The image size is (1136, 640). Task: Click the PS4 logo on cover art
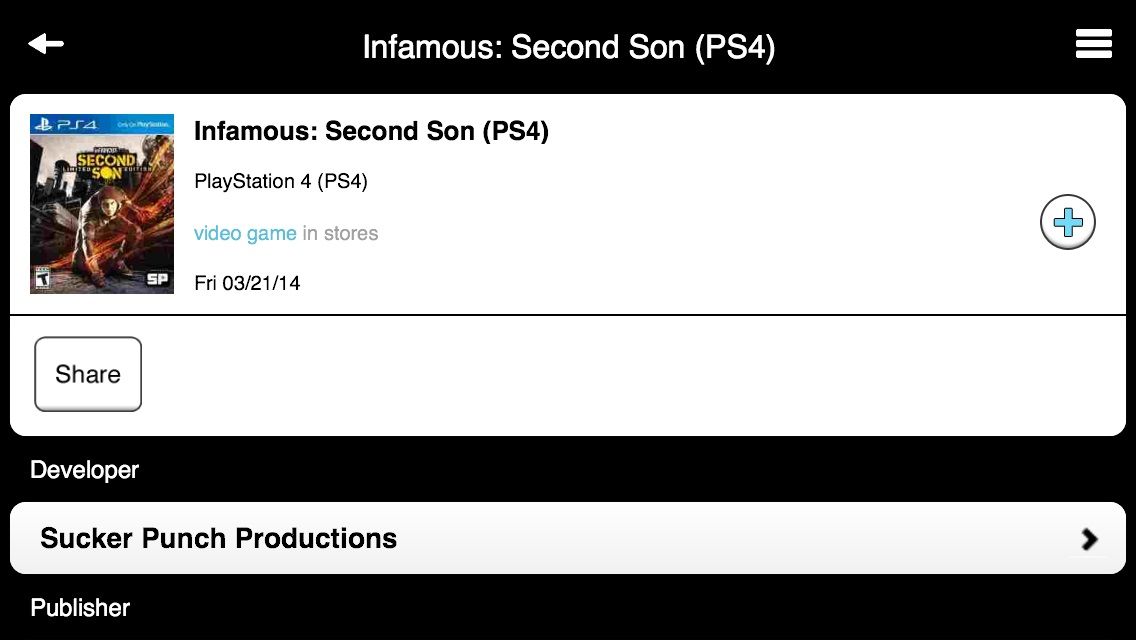(66, 125)
